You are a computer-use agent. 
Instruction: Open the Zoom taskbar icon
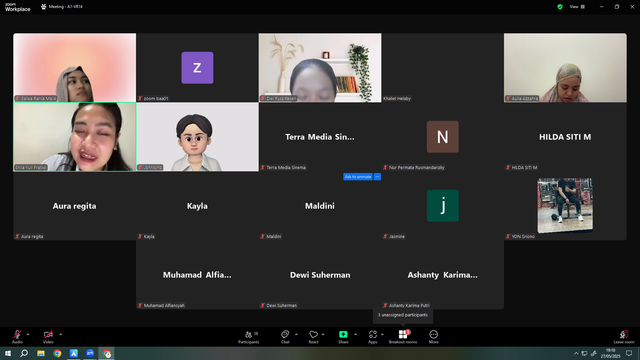pyautogui.click(x=90, y=353)
